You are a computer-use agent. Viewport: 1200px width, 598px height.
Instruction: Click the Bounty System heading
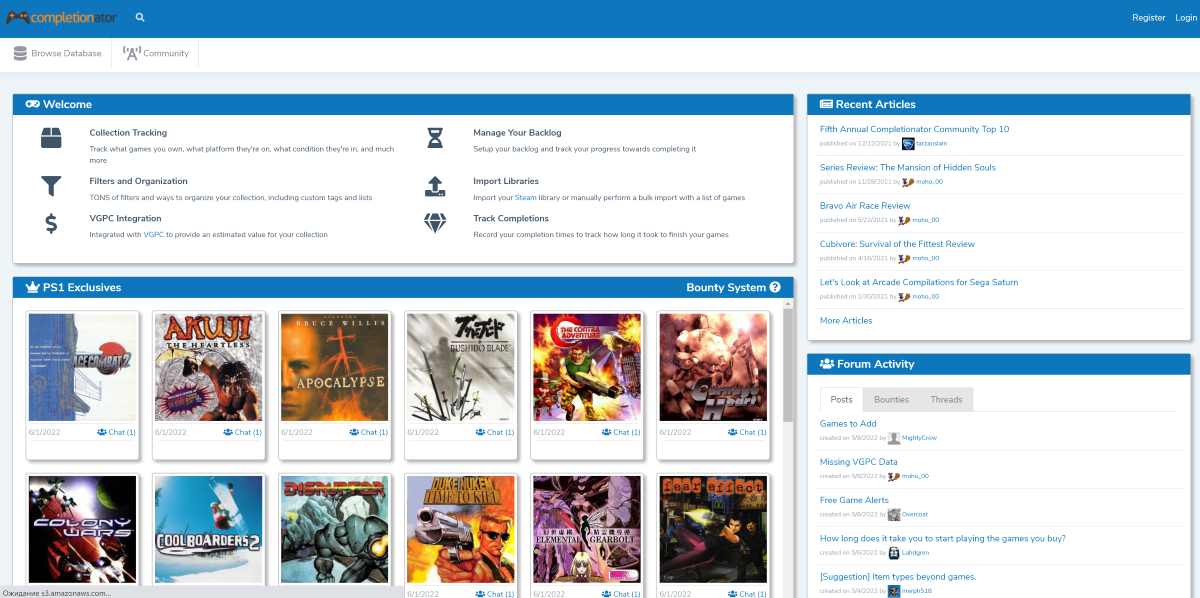[x=726, y=288]
